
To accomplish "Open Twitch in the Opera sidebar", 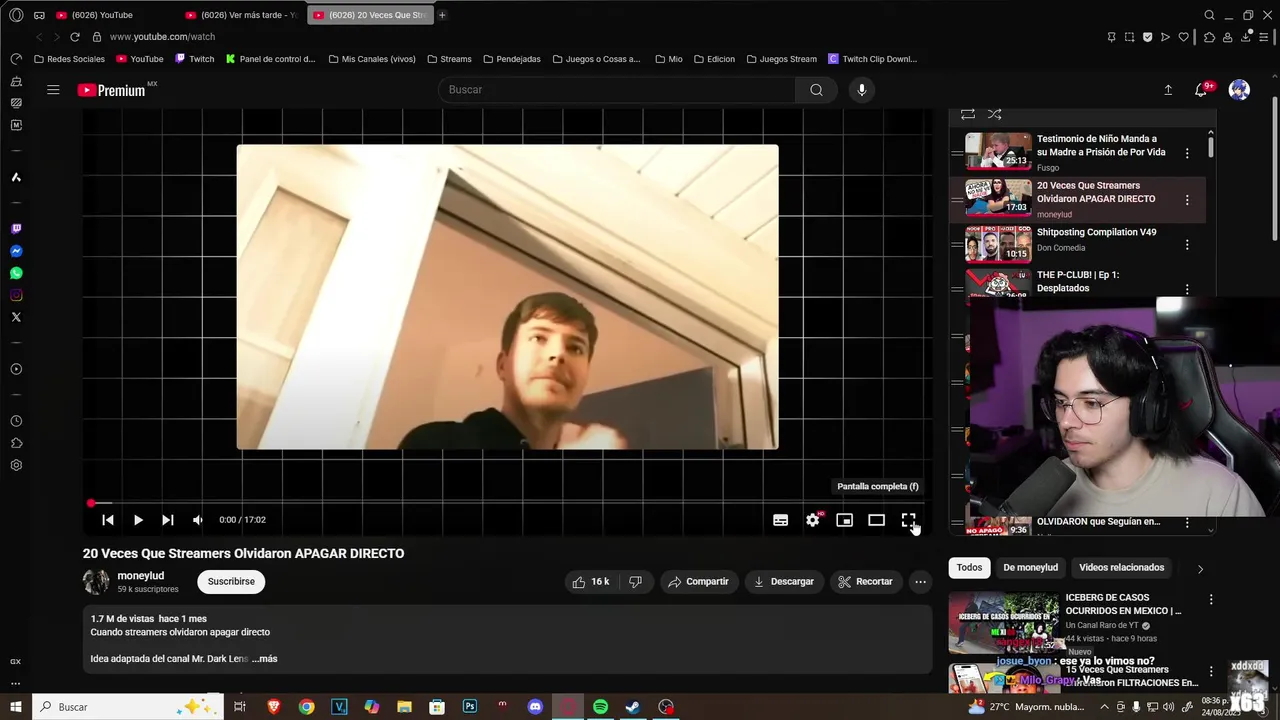I will [16, 229].
